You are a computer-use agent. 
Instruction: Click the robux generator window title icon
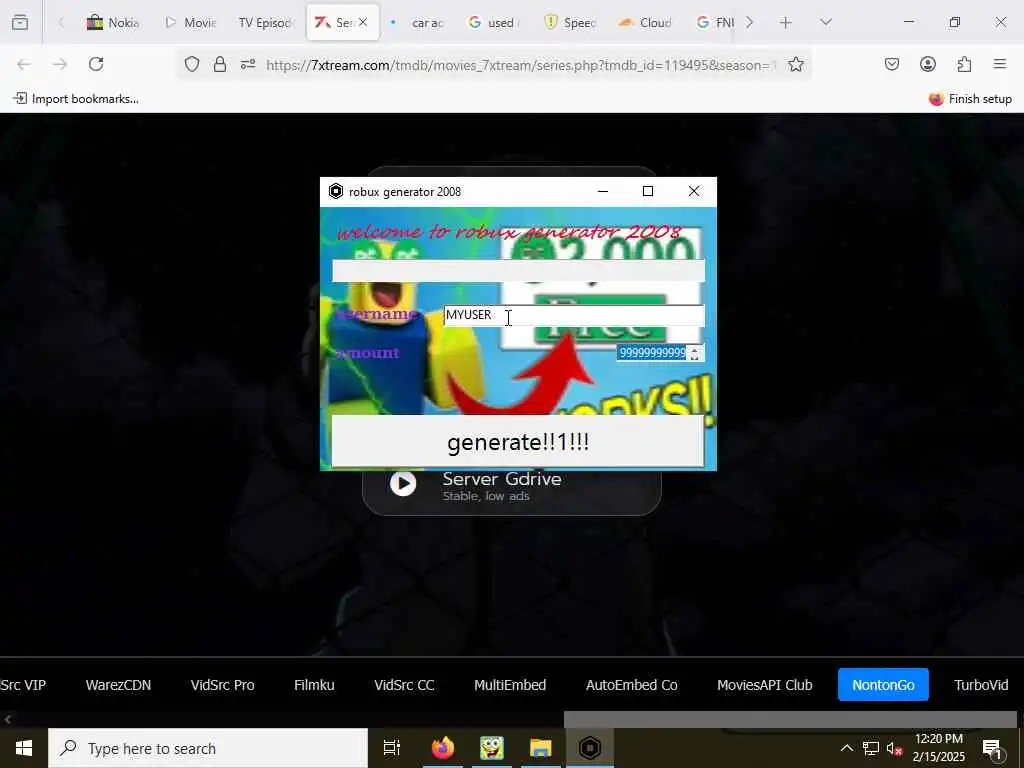point(336,191)
